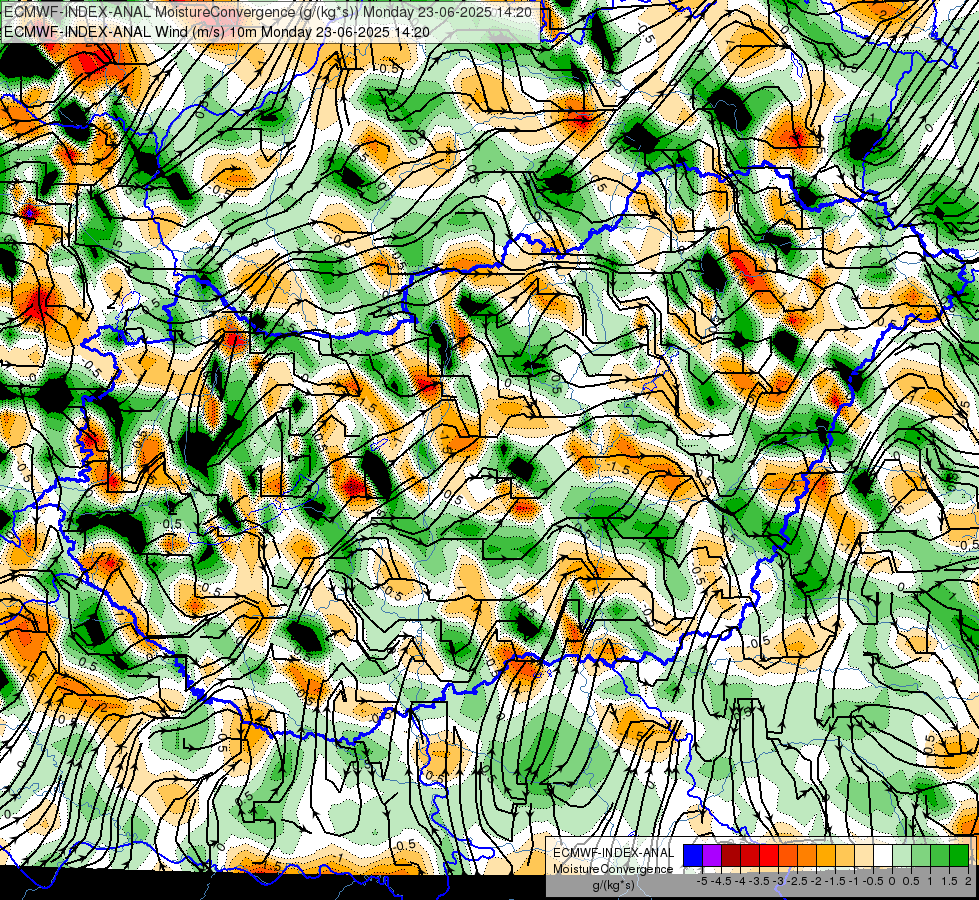Select the darkest green legend swatch
Screen dimensions: 979x900
[959, 855]
